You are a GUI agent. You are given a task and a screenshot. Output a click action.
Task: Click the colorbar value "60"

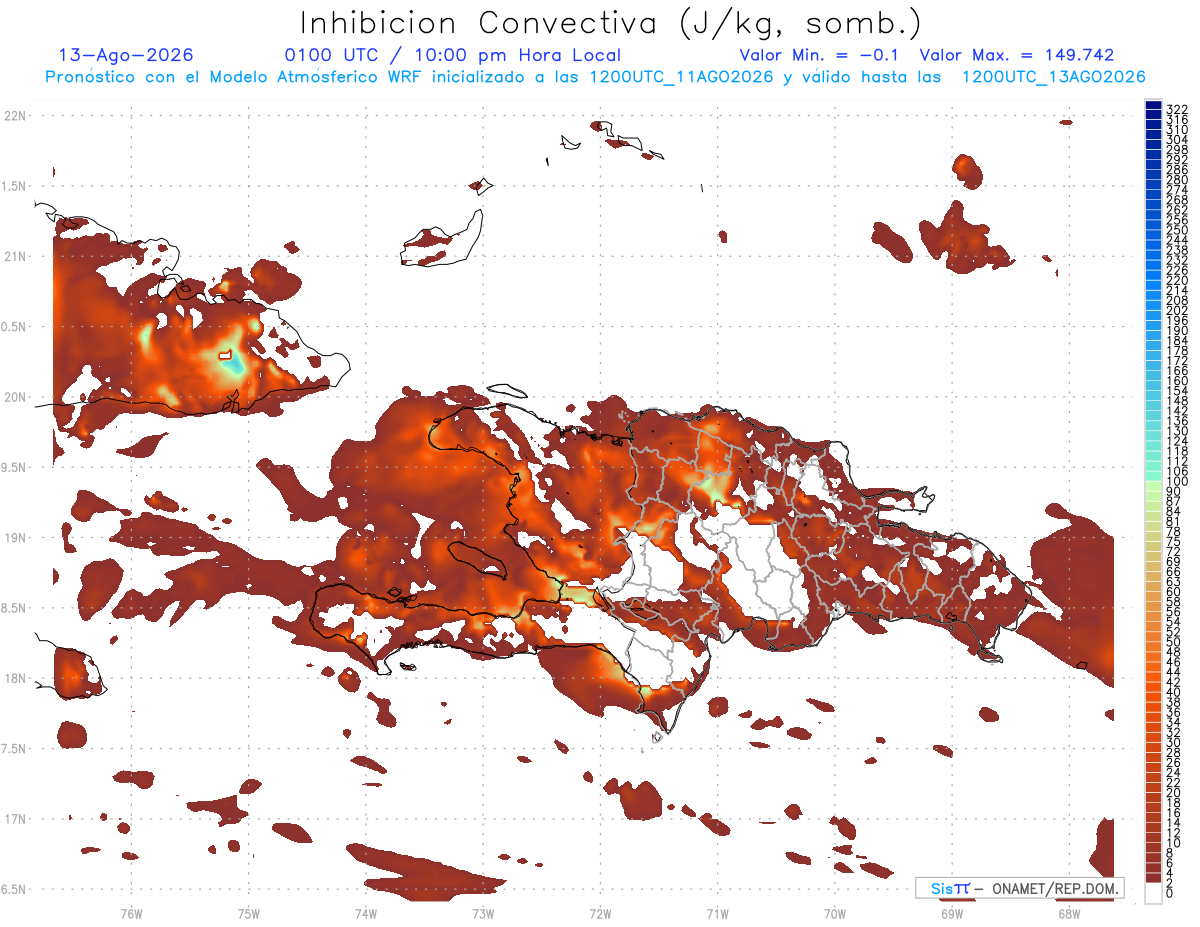point(1173,591)
